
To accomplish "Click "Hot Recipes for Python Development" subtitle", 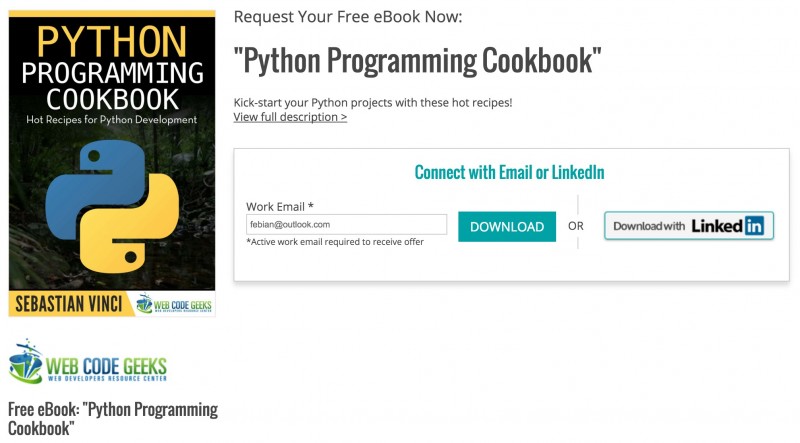I will [x=112, y=120].
